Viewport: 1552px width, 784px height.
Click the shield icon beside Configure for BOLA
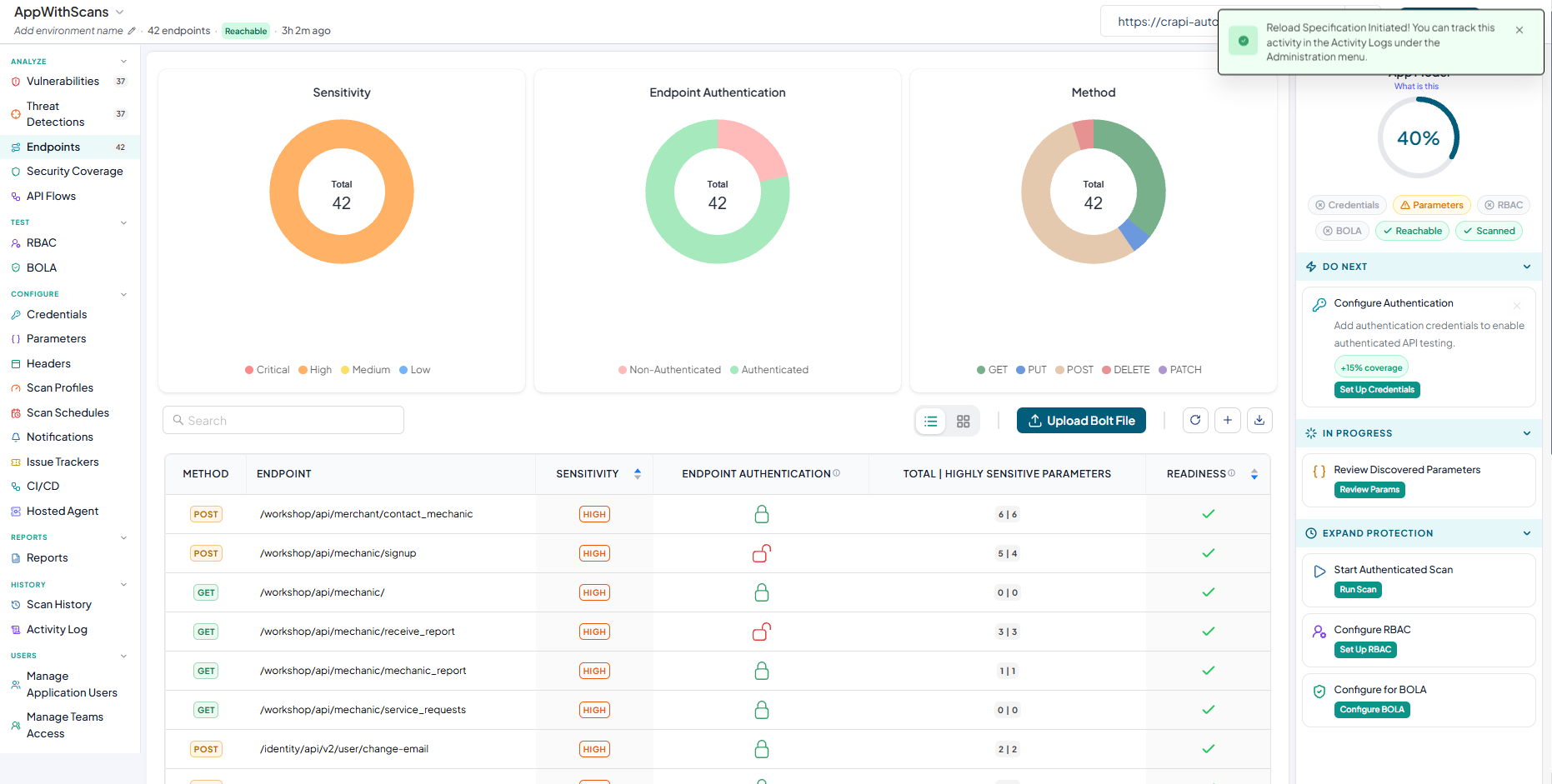coord(1319,692)
